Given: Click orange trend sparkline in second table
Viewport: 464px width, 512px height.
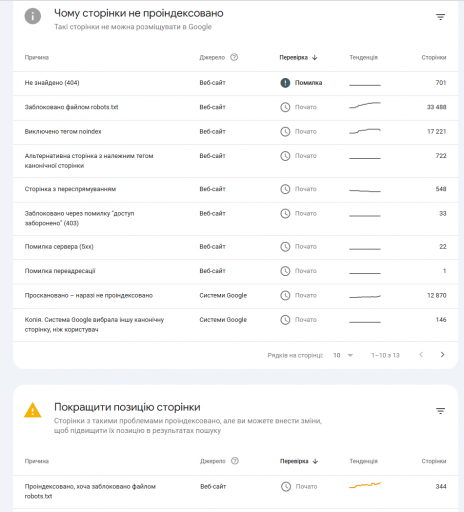Looking at the screenshot, I should click(x=365, y=485).
